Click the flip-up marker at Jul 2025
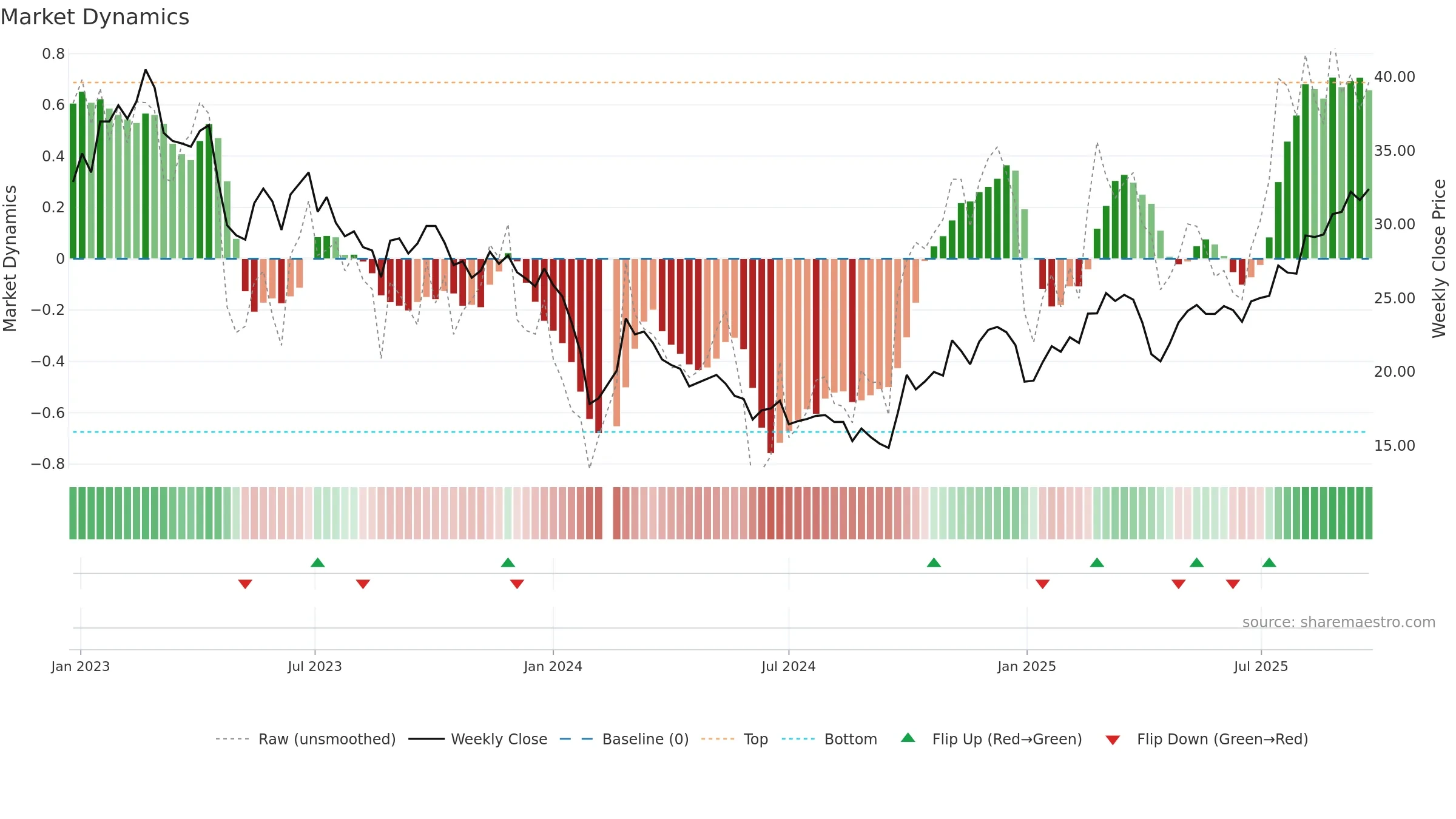The height and width of the screenshot is (819, 1456). tap(1269, 562)
